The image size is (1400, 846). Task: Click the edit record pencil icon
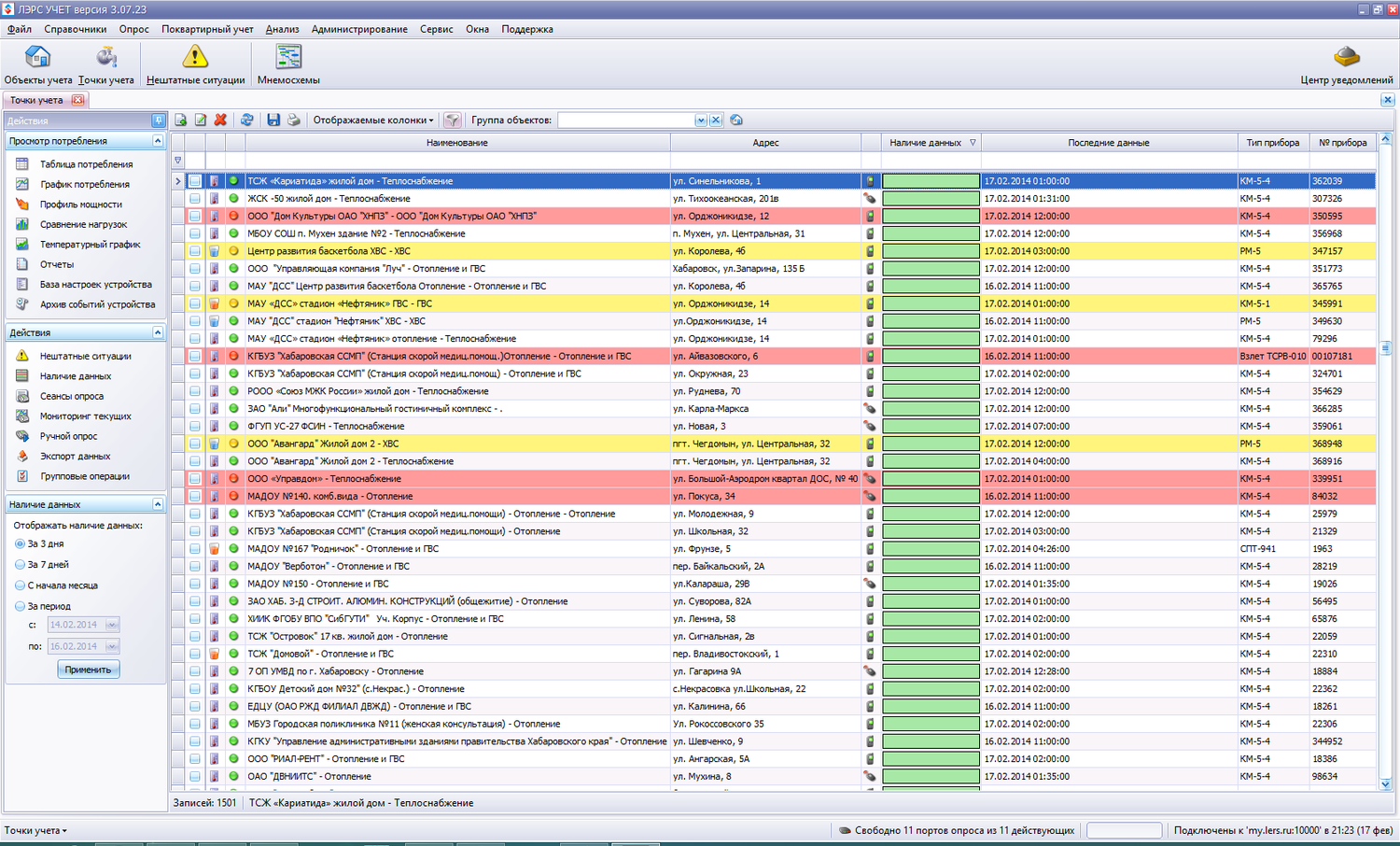tap(201, 120)
